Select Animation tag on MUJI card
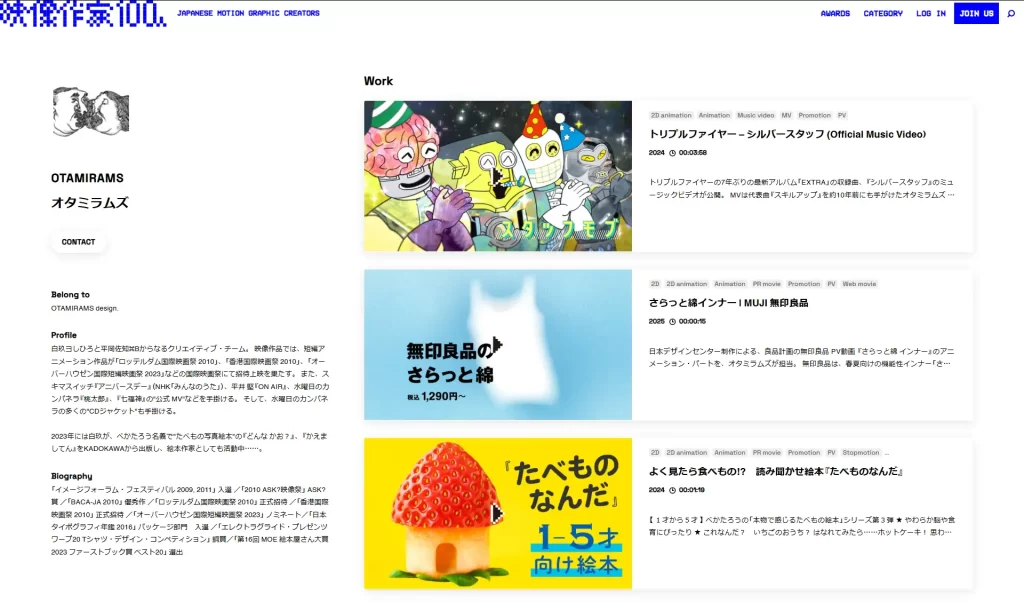Viewport: 1024px width, 602px height. click(729, 284)
